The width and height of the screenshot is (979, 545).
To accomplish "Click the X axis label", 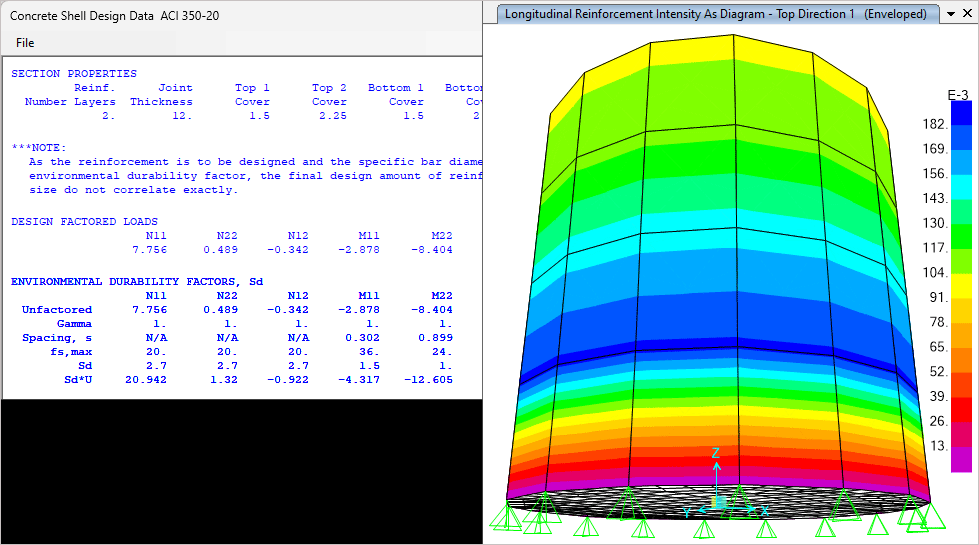I will pyautogui.click(x=765, y=511).
